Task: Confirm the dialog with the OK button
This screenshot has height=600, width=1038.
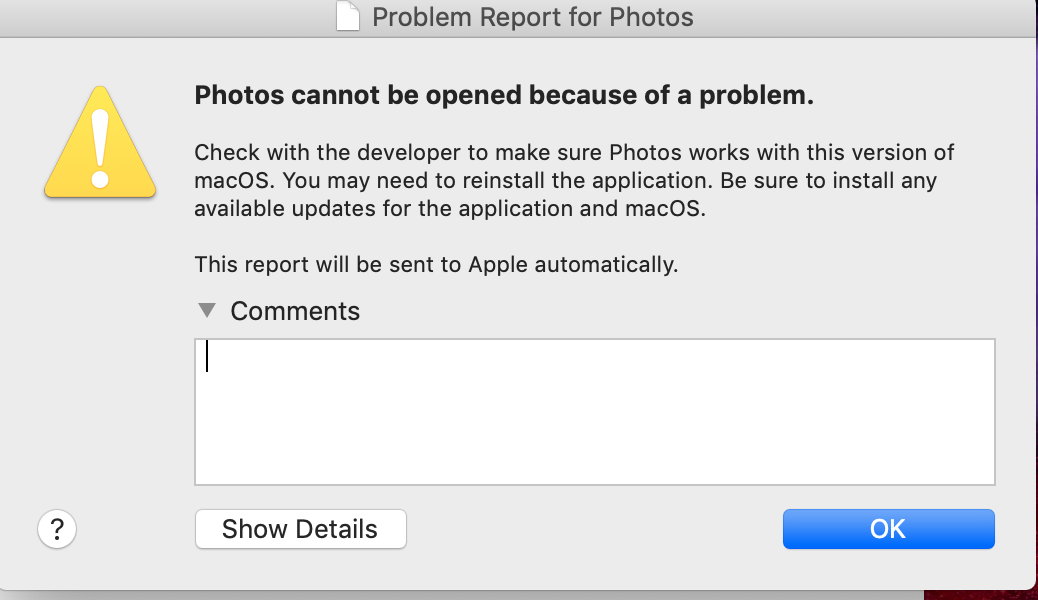Action: coord(888,529)
